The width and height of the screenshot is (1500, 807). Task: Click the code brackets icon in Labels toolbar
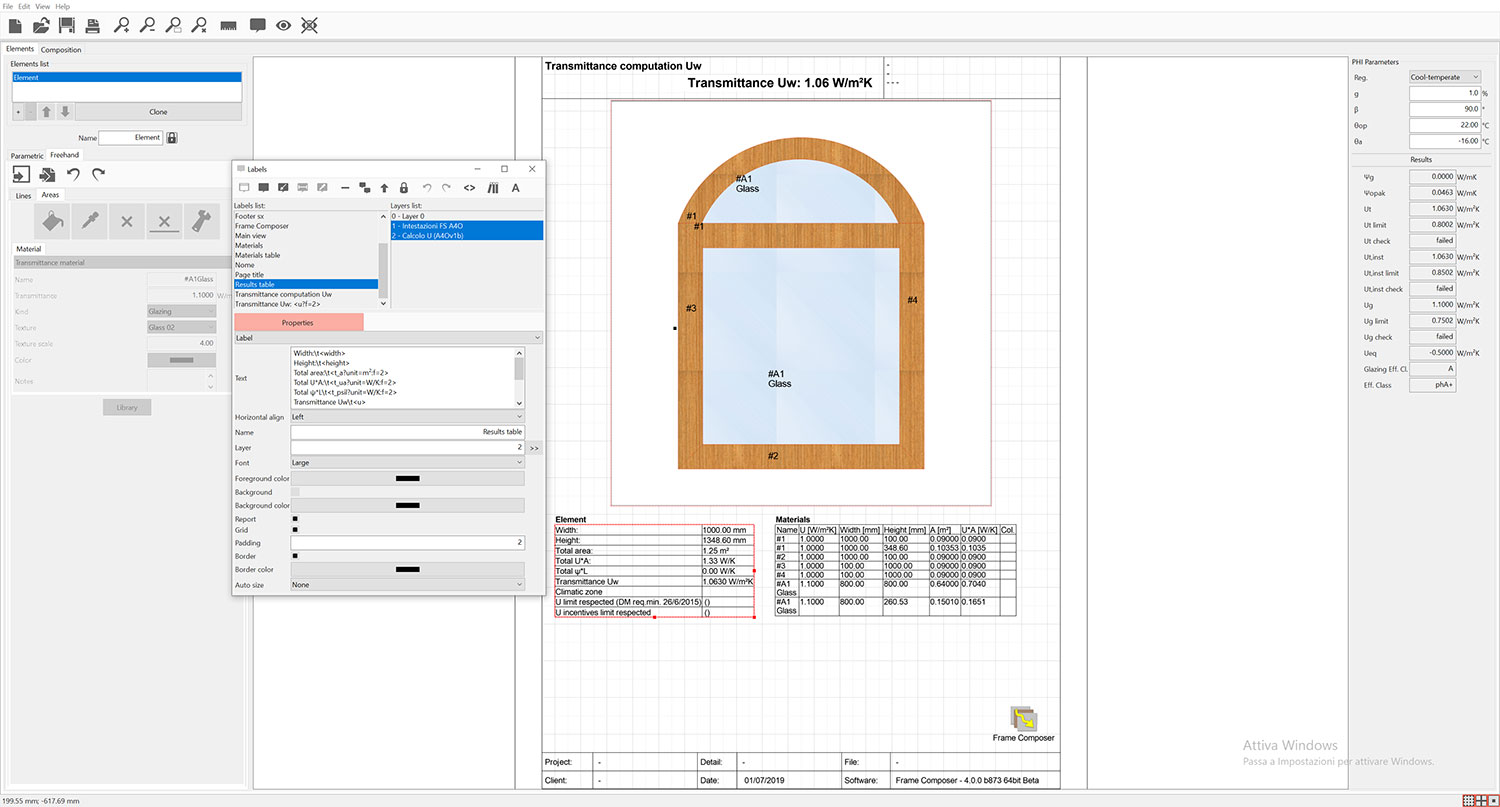tap(469, 188)
